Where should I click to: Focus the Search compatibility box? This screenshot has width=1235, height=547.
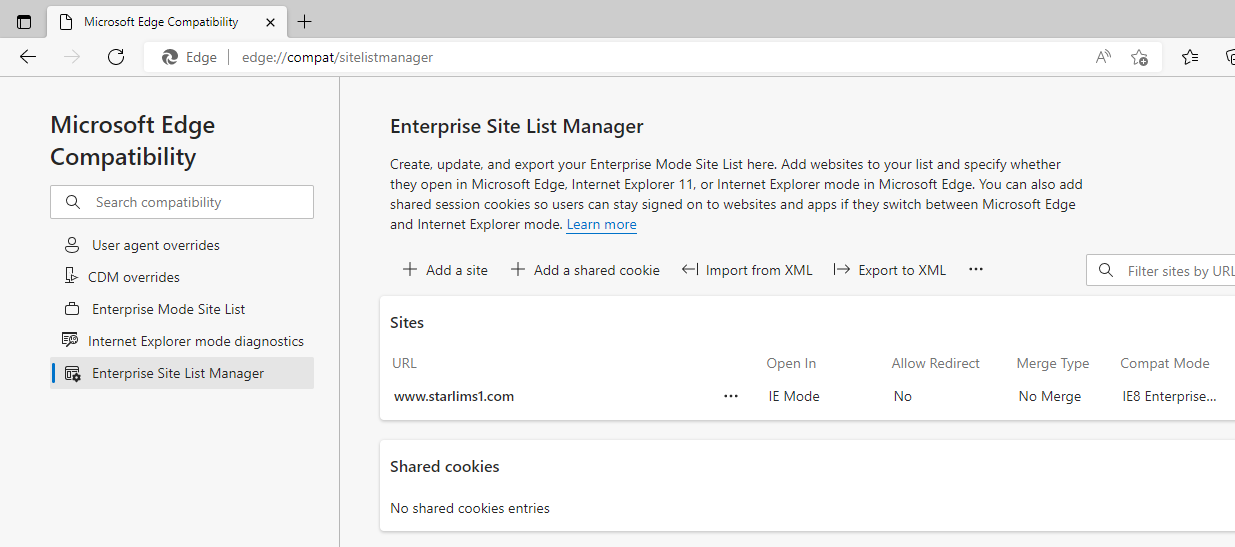pyautogui.click(x=182, y=202)
